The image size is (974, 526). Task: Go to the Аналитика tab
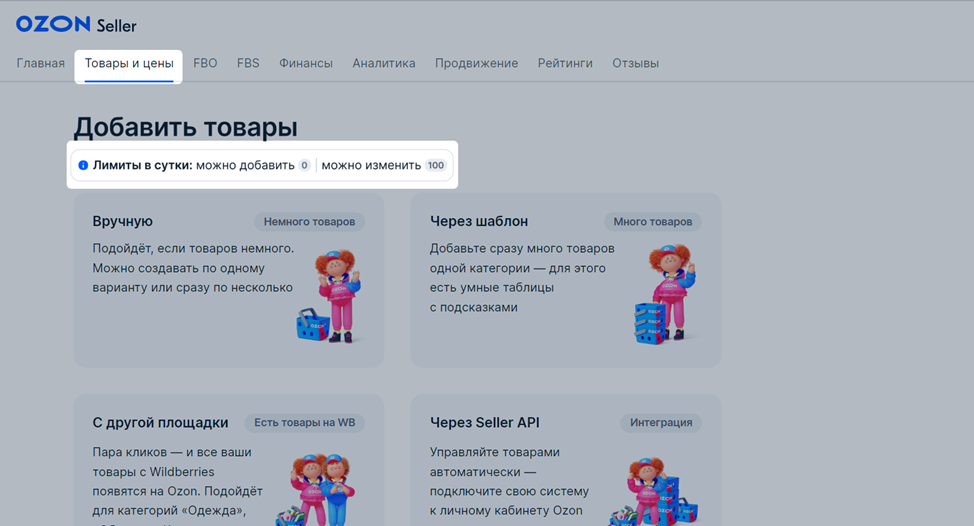(384, 63)
